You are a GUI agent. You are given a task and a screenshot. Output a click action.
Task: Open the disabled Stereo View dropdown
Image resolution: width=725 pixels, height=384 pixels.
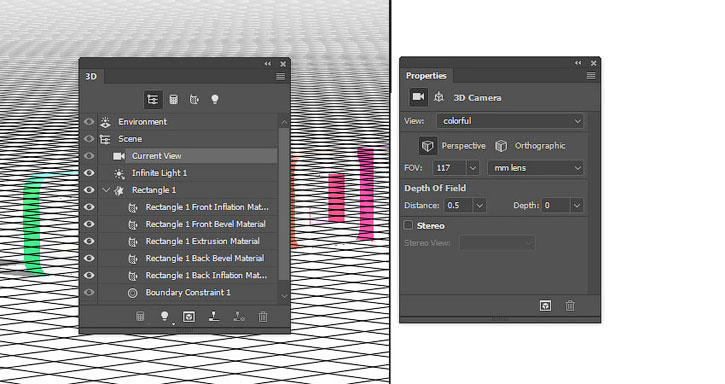tap(498, 243)
